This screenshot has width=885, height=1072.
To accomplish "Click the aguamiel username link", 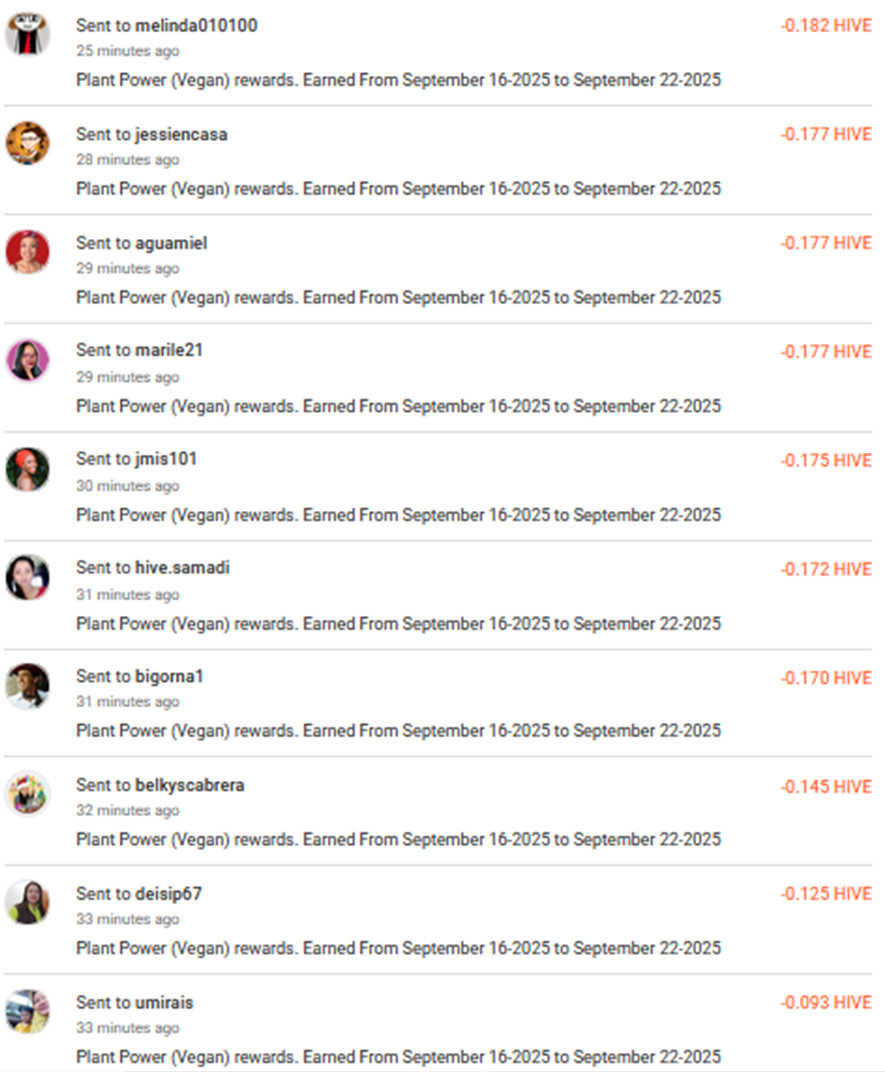I will tap(171, 243).
